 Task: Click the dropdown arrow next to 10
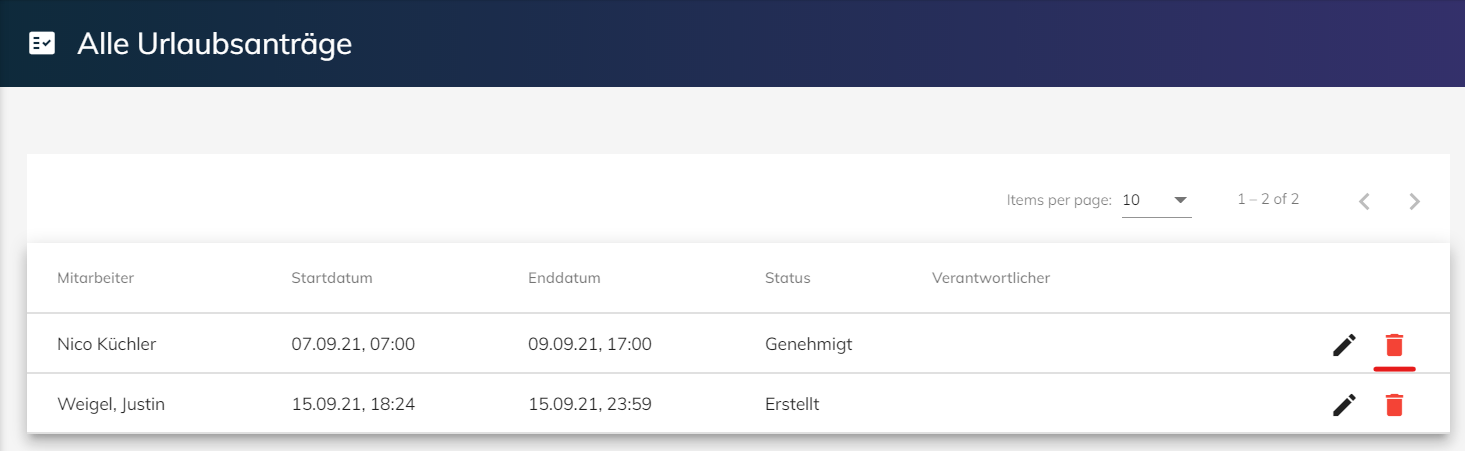(1180, 200)
